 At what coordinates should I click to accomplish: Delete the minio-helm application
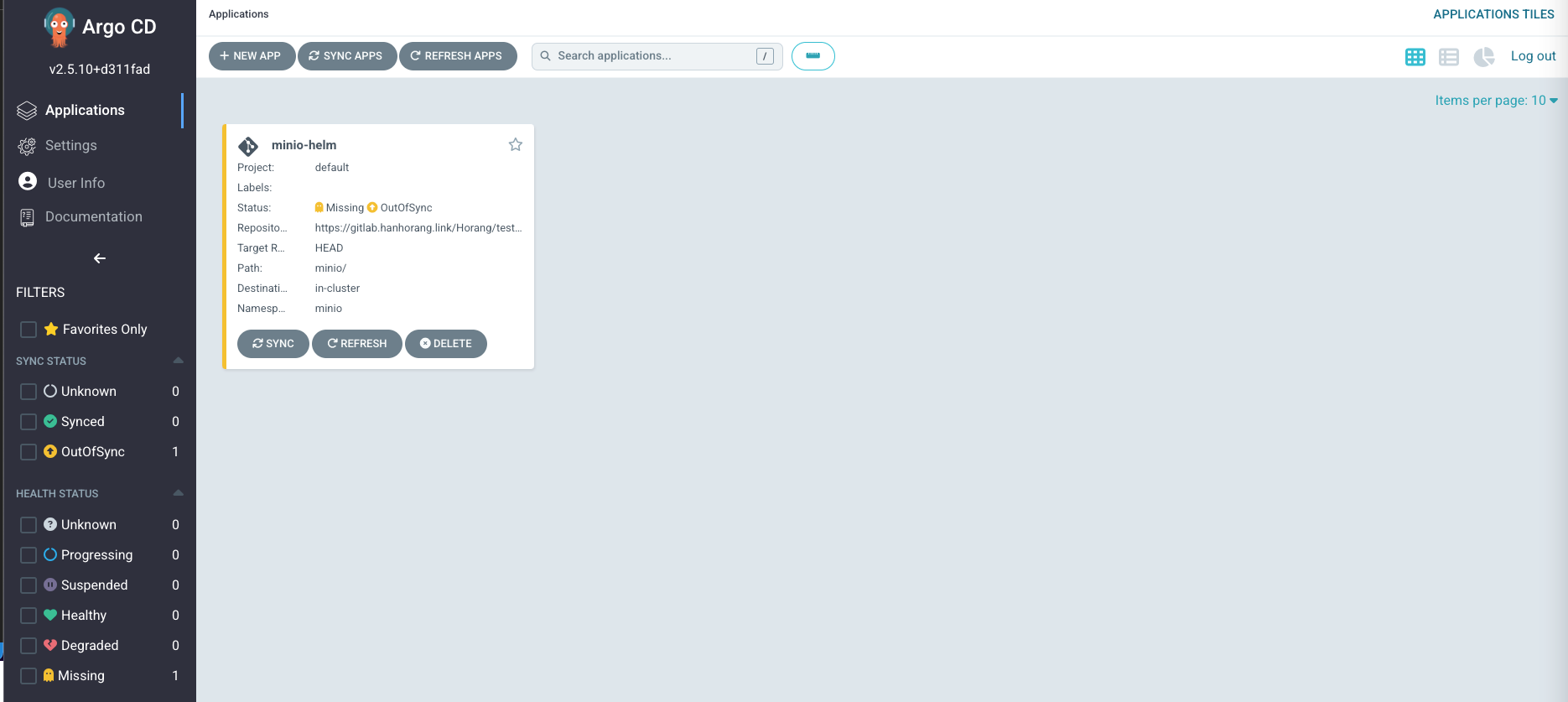(445, 344)
